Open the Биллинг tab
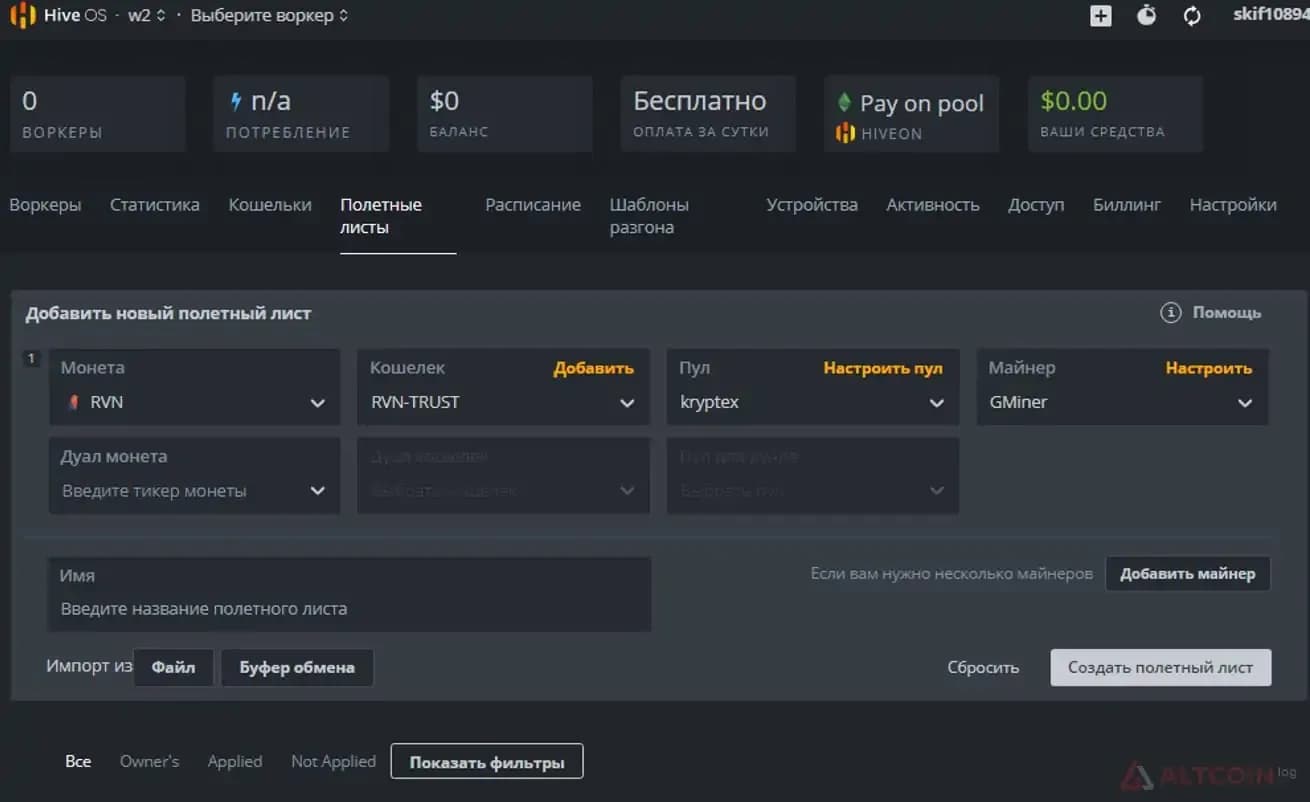The image size is (1310, 802). coord(1127,205)
